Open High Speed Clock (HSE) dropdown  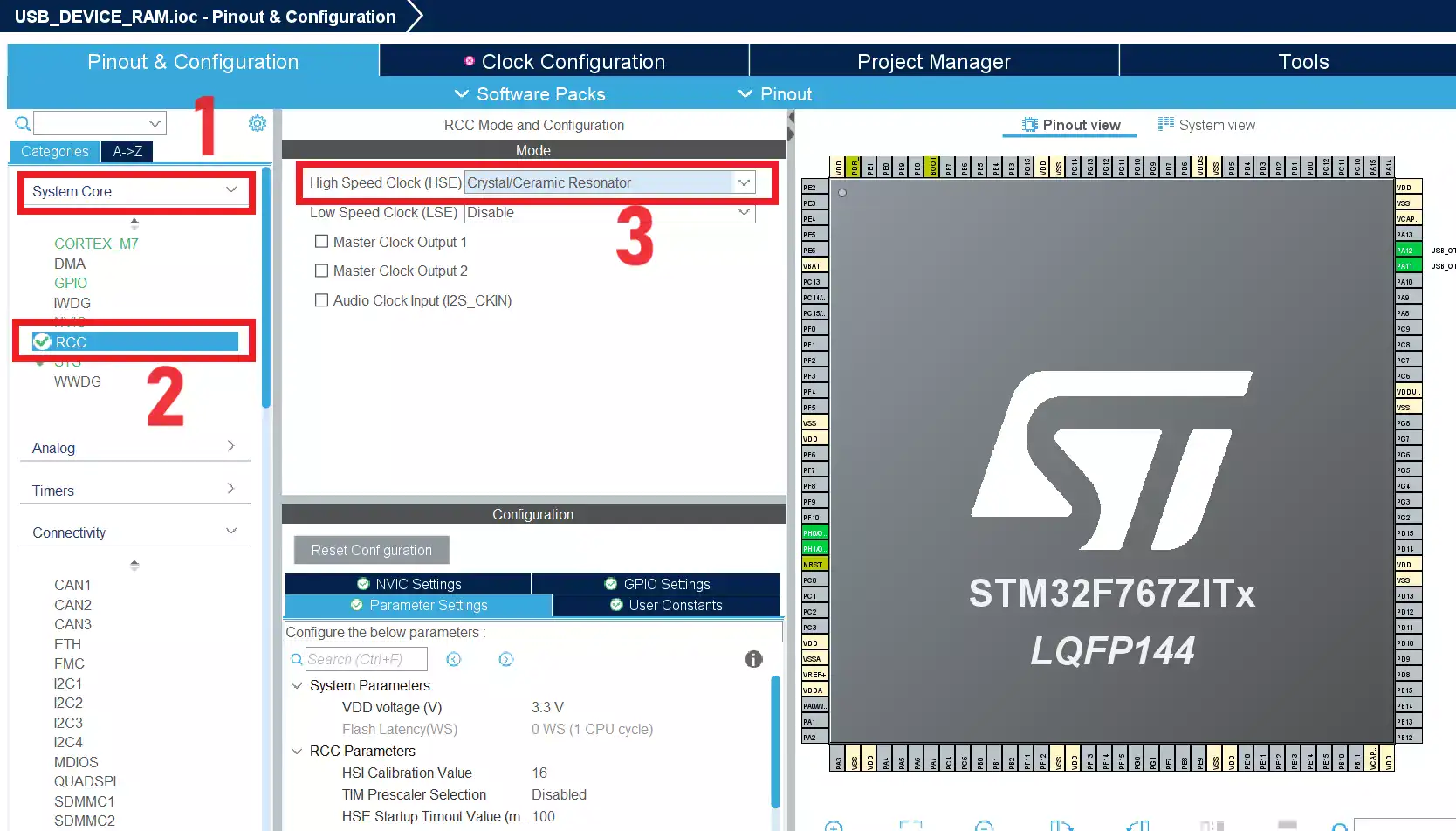pos(610,182)
